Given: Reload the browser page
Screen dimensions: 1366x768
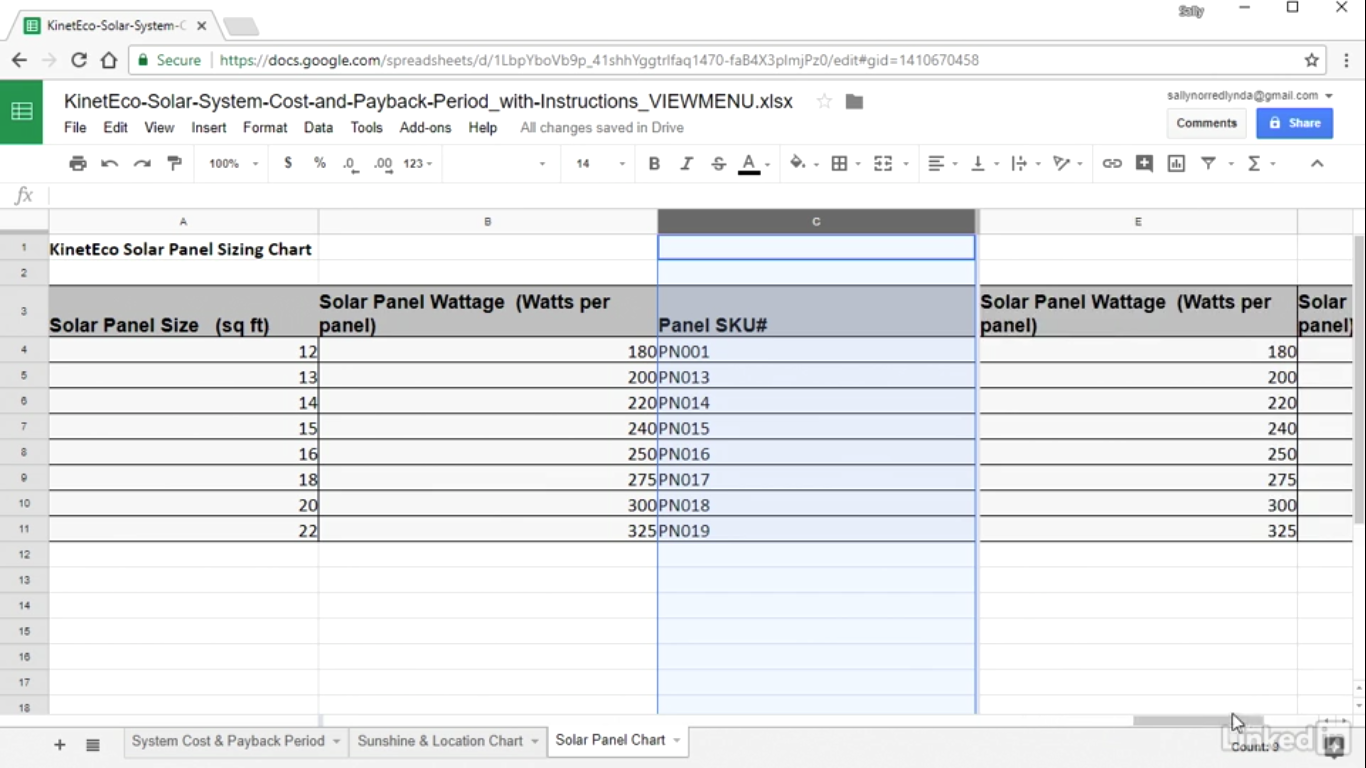Looking at the screenshot, I should coord(79,60).
